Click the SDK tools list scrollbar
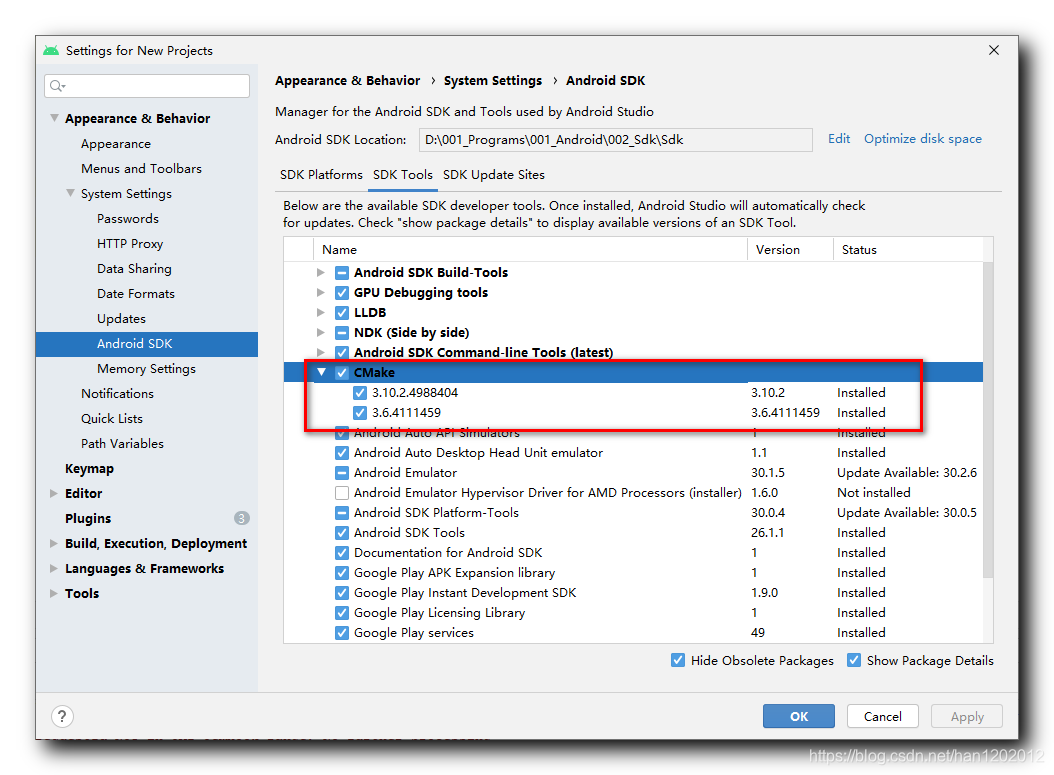The image size is (1054, 775). tap(987, 419)
